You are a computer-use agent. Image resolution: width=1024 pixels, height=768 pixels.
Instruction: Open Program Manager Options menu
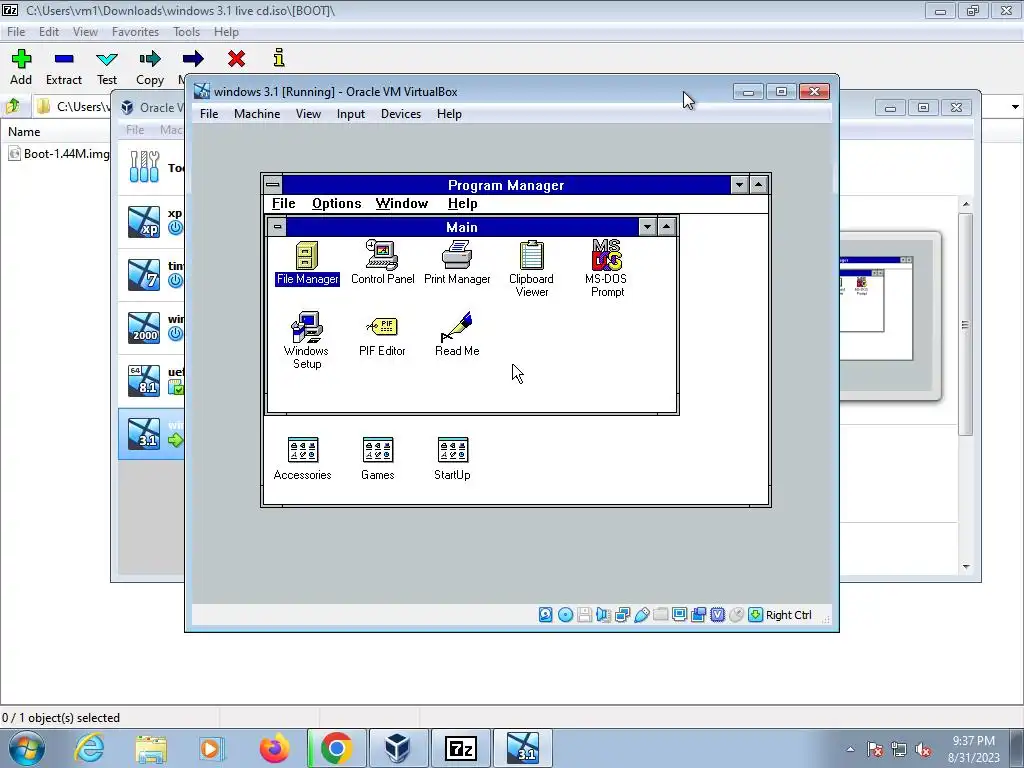[x=336, y=204]
